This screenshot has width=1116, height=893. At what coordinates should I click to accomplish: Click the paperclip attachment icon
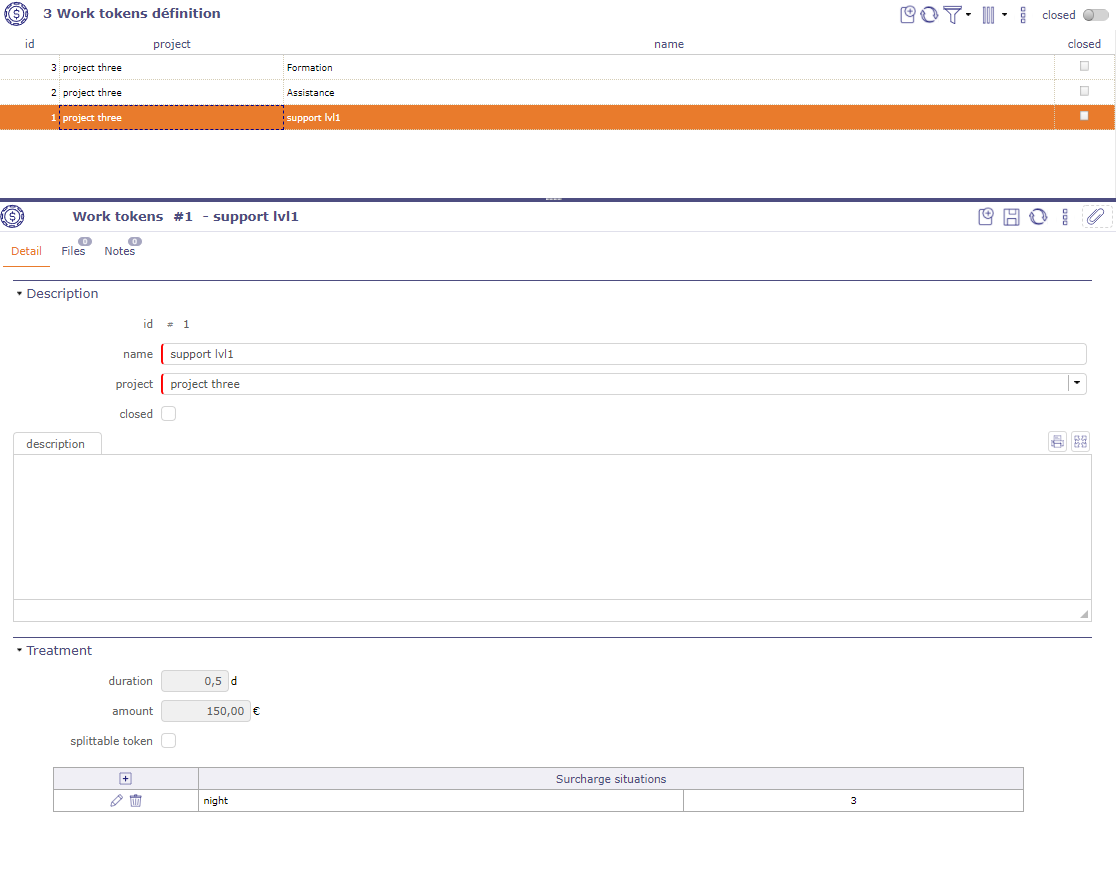point(1096,217)
